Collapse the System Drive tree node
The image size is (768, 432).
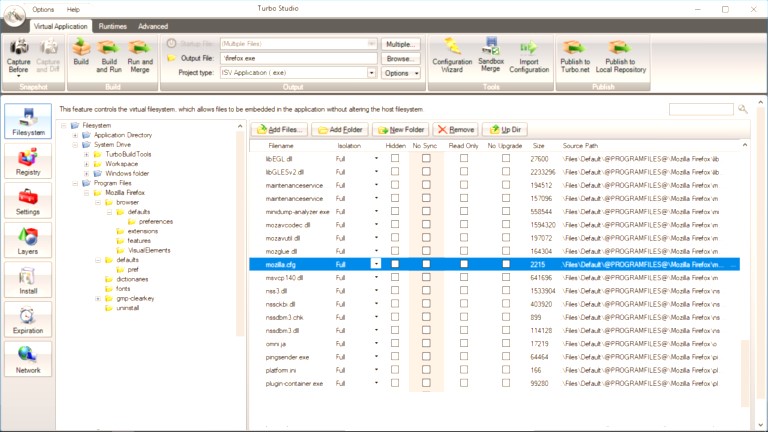coord(75,145)
